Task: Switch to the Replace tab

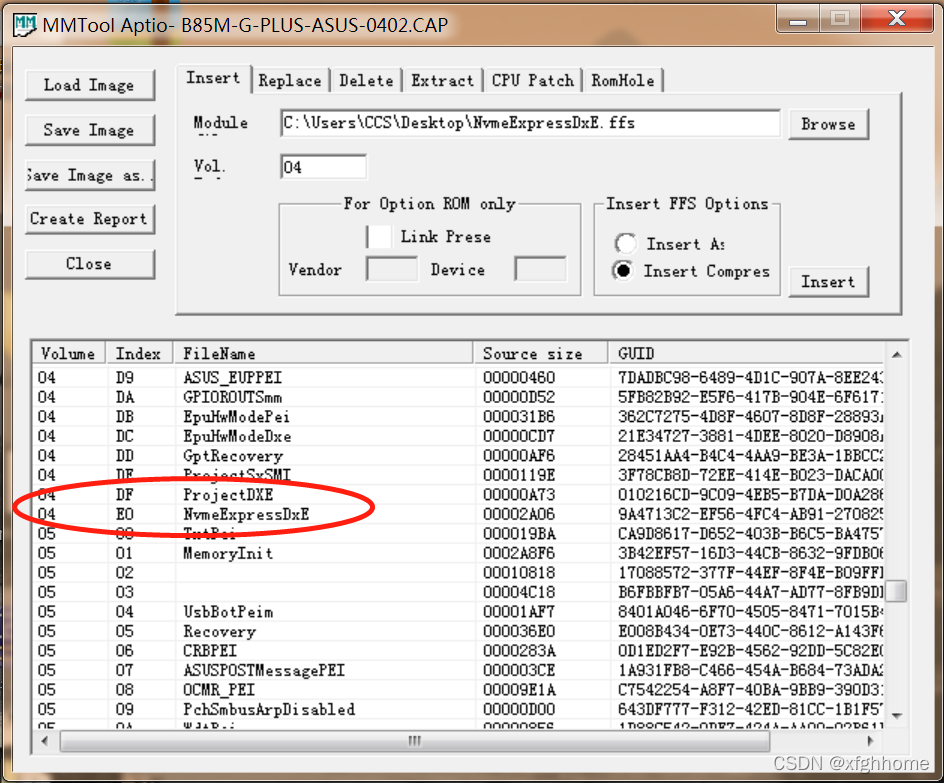Action: pos(290,81)
